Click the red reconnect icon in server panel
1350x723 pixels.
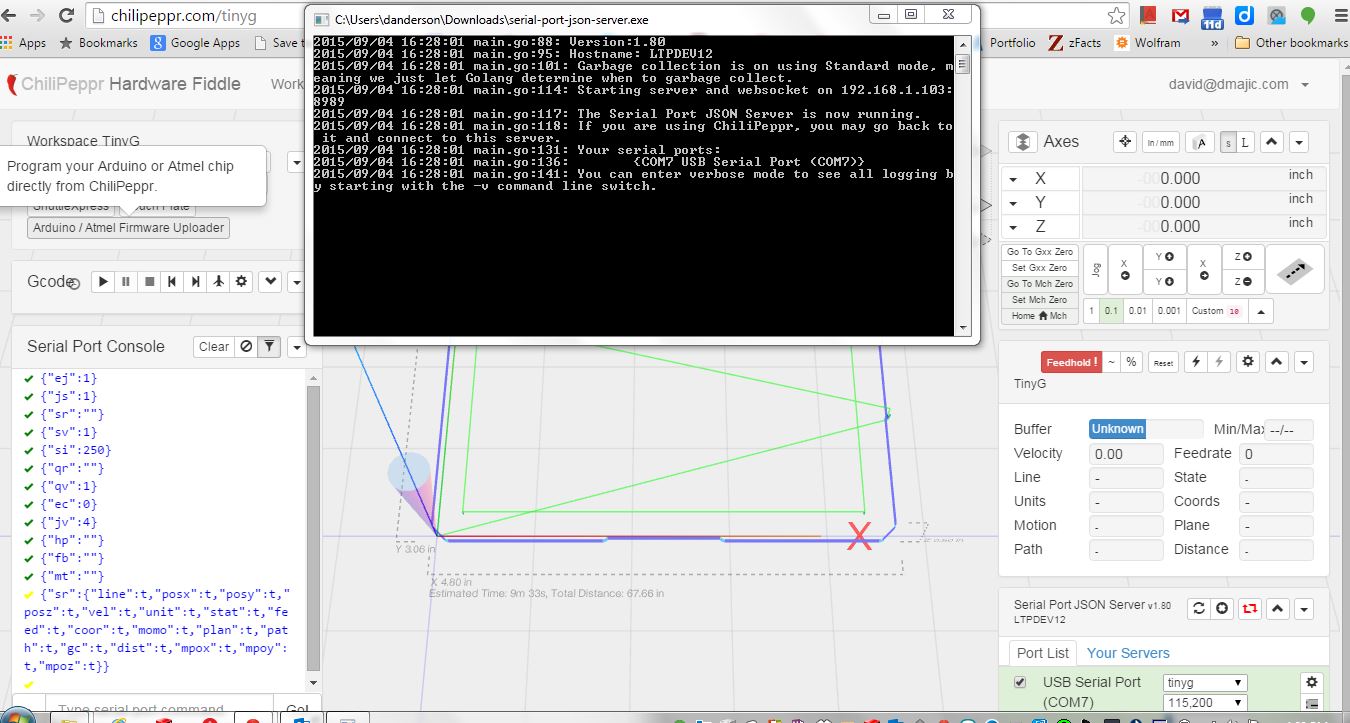pos(1248,608)
